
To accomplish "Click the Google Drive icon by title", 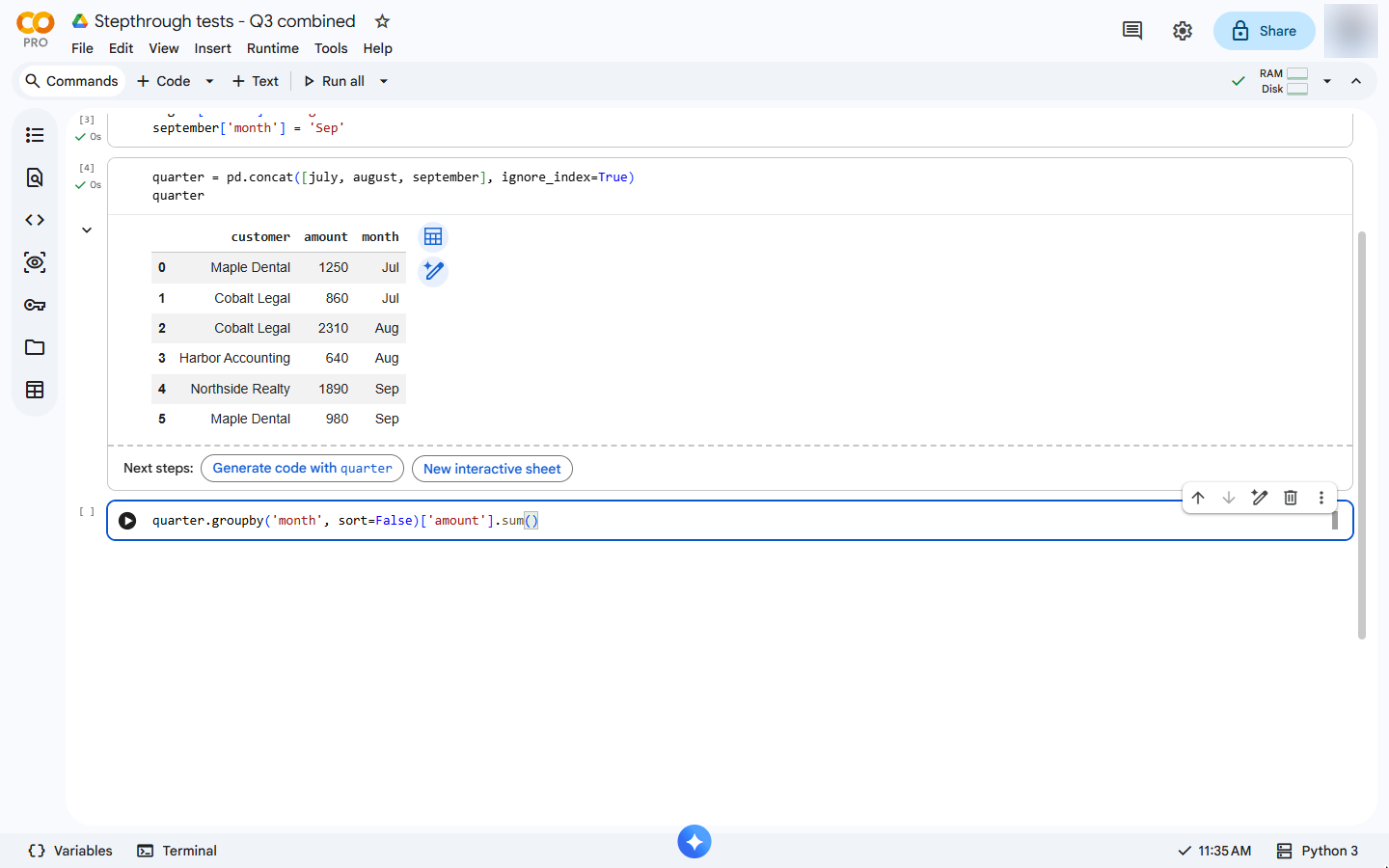I will 81,21.
